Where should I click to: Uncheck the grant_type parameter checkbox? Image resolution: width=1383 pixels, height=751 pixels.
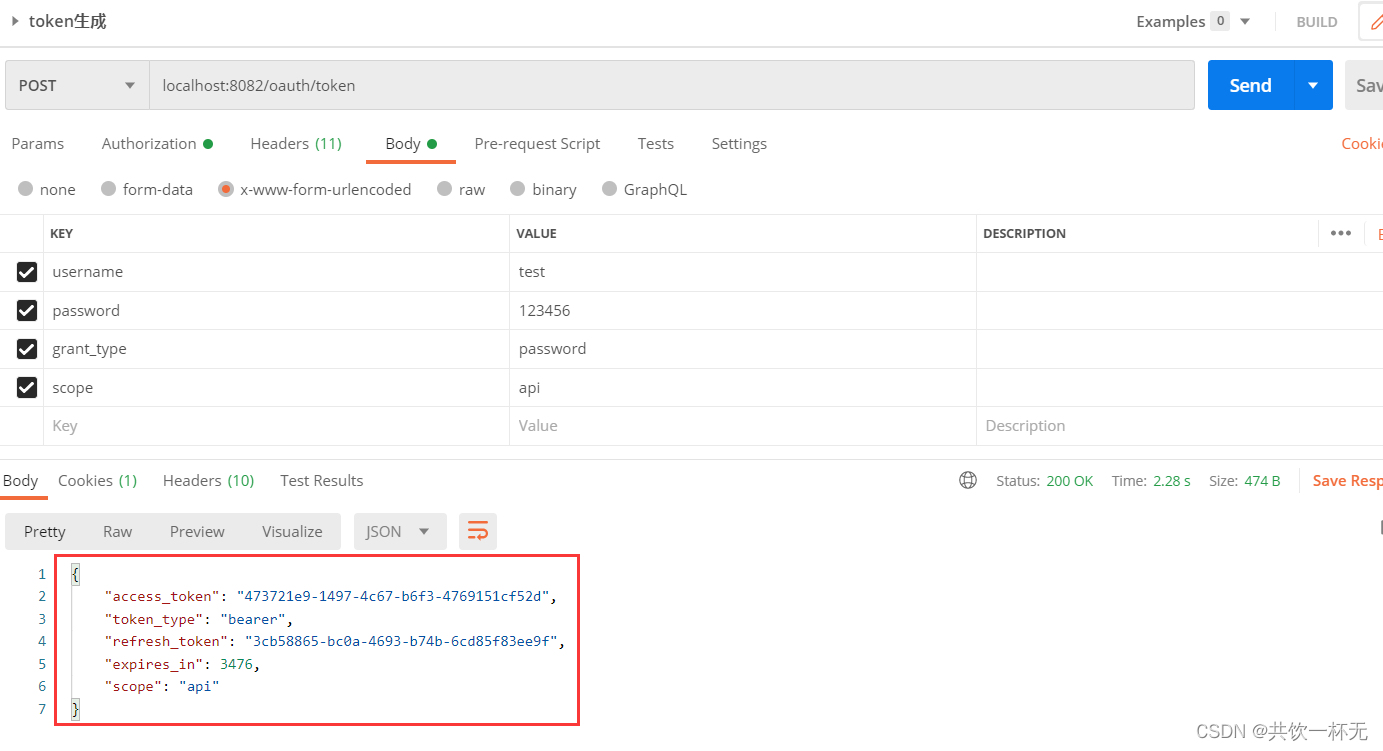[x=27, y=349]
